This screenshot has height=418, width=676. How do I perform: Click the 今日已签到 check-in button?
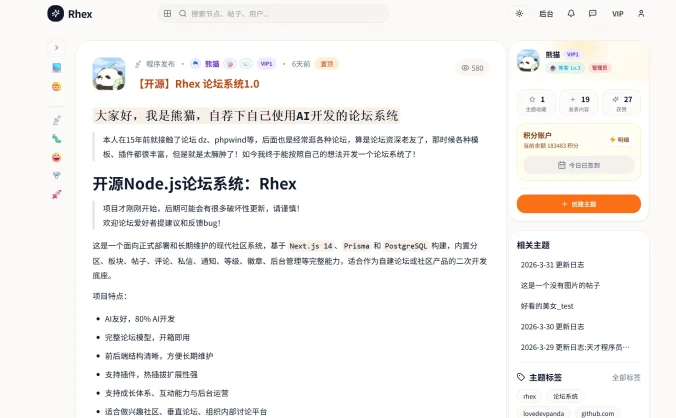pos(579,165)
